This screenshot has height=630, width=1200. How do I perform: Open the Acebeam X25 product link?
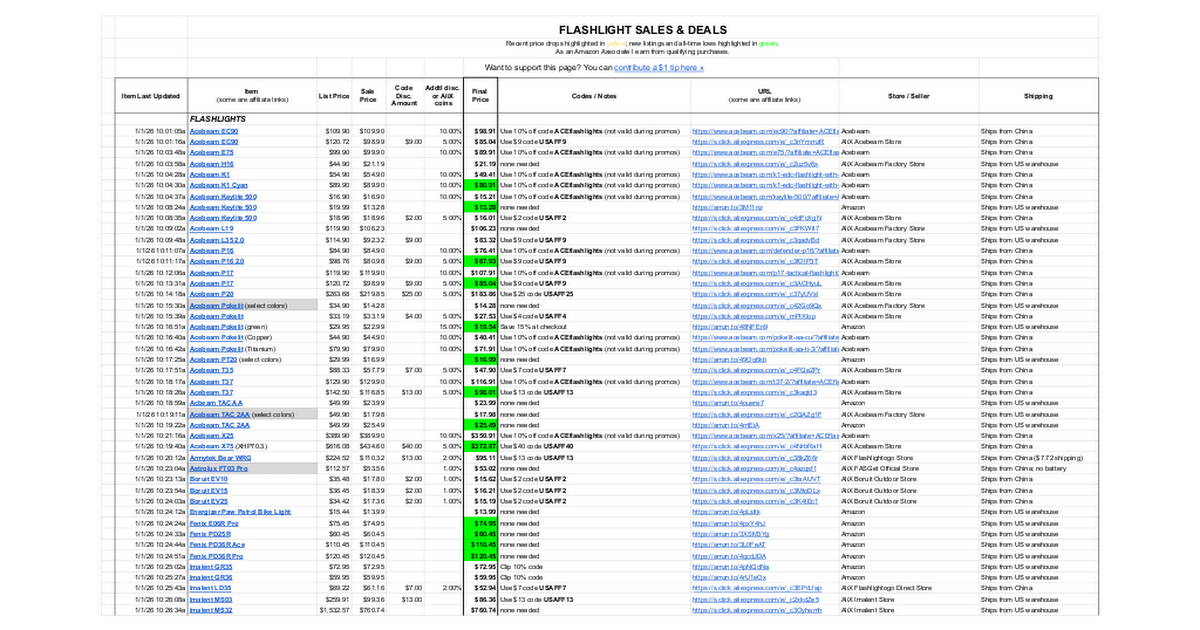(x=212, y=436)
